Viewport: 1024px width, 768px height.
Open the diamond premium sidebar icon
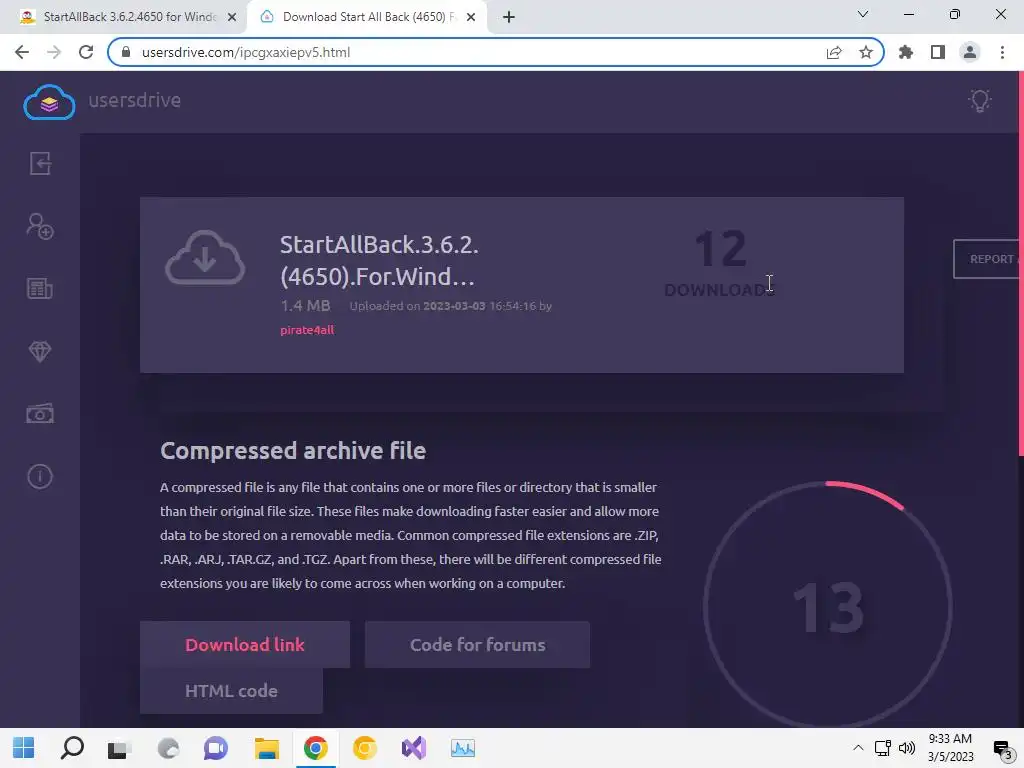click(x=40, y=351)
